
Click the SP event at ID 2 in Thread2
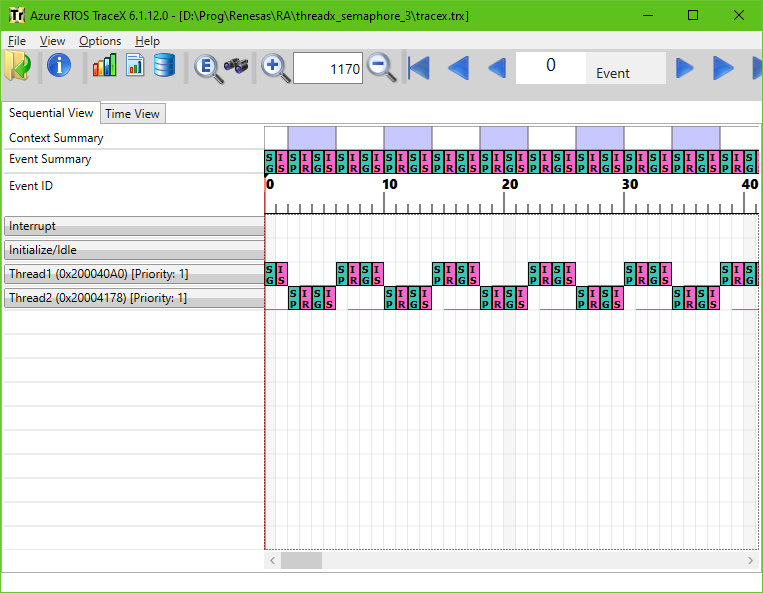pos(294,298)
